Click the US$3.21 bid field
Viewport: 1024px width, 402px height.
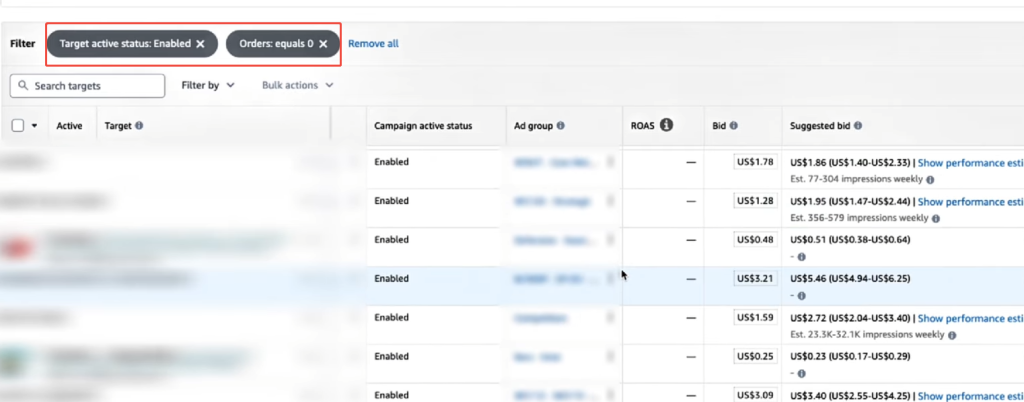[x=755, y=278]
